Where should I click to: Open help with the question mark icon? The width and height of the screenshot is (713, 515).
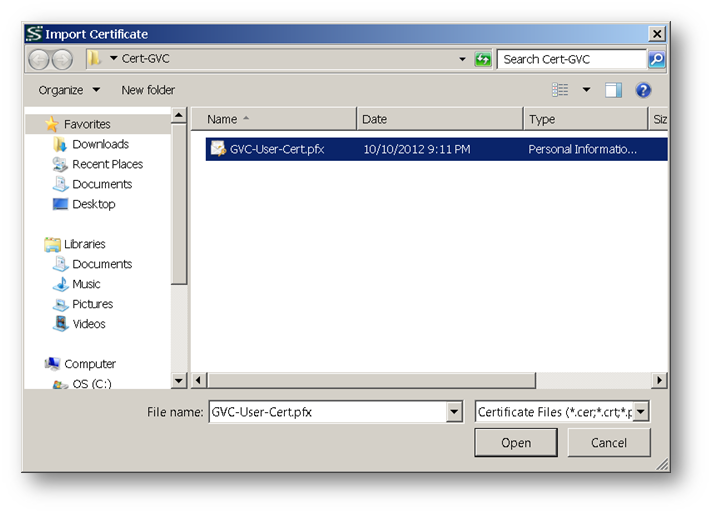click(x=643, y=90)
